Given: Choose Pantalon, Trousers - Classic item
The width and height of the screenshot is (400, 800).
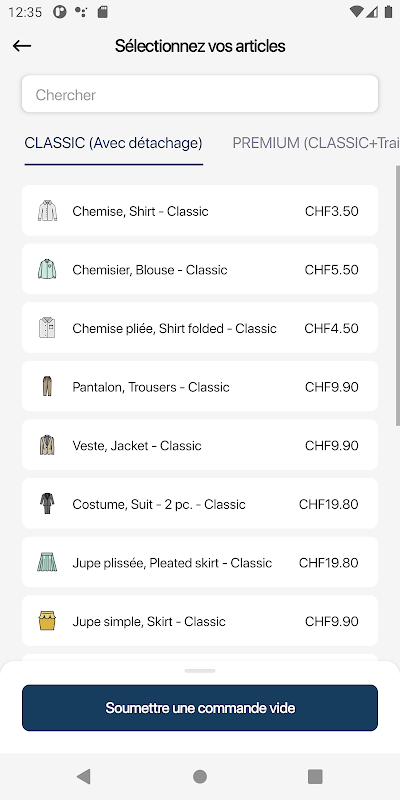Looking at the screenshot, I should pos(200,386).
